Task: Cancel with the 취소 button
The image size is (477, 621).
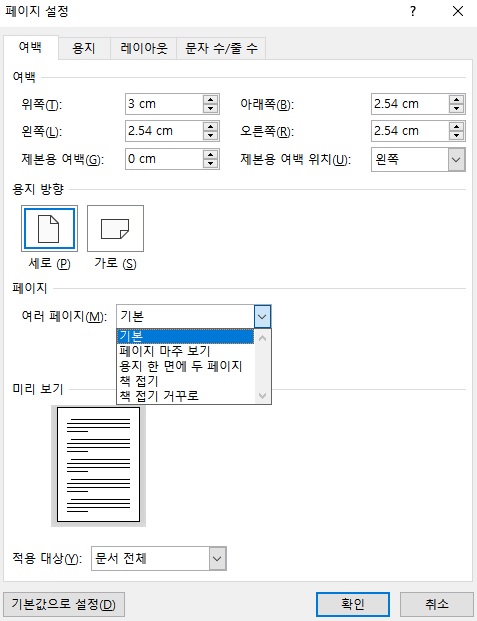Action: [x=437, y=604]
